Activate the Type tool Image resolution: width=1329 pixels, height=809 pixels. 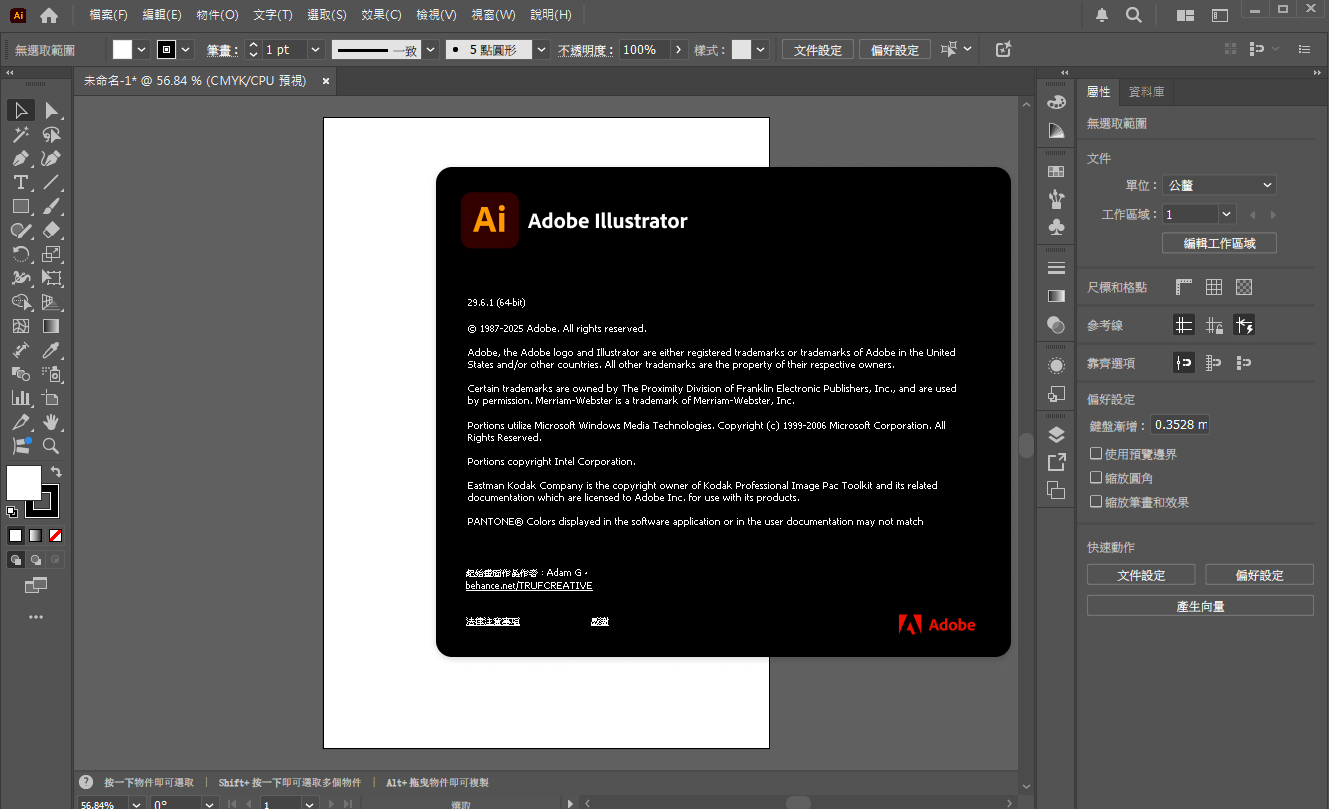pyautogui.click(x=20, y=182)
